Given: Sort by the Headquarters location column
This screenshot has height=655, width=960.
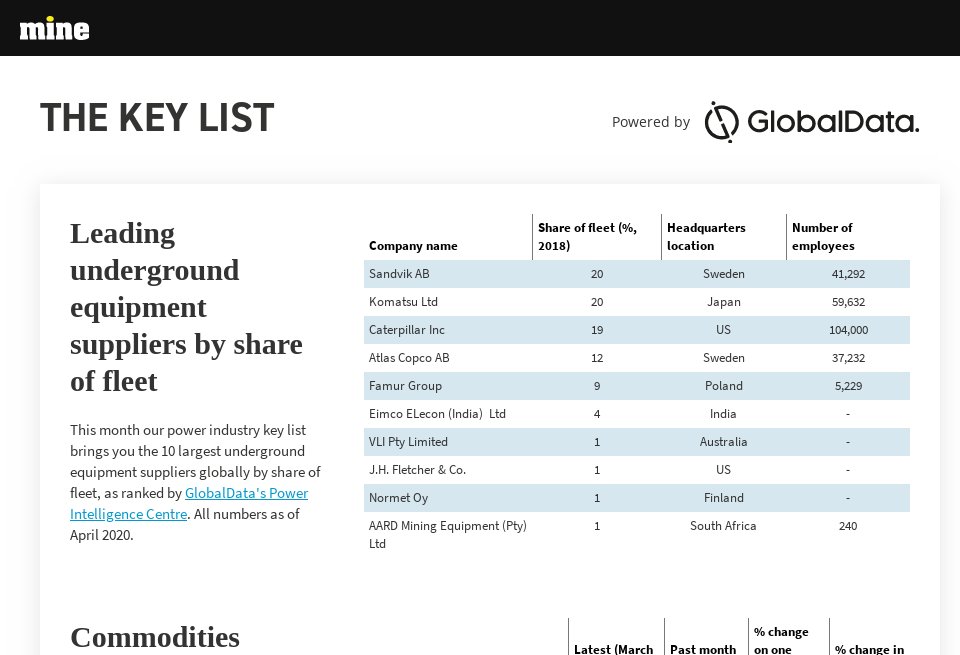Looking at the screenshot, I should pos(705,237).
